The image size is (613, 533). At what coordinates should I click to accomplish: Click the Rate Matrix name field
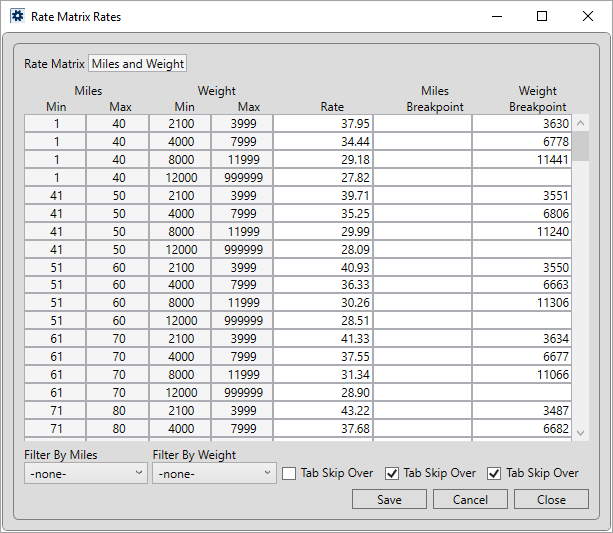[x=137, y=64]
